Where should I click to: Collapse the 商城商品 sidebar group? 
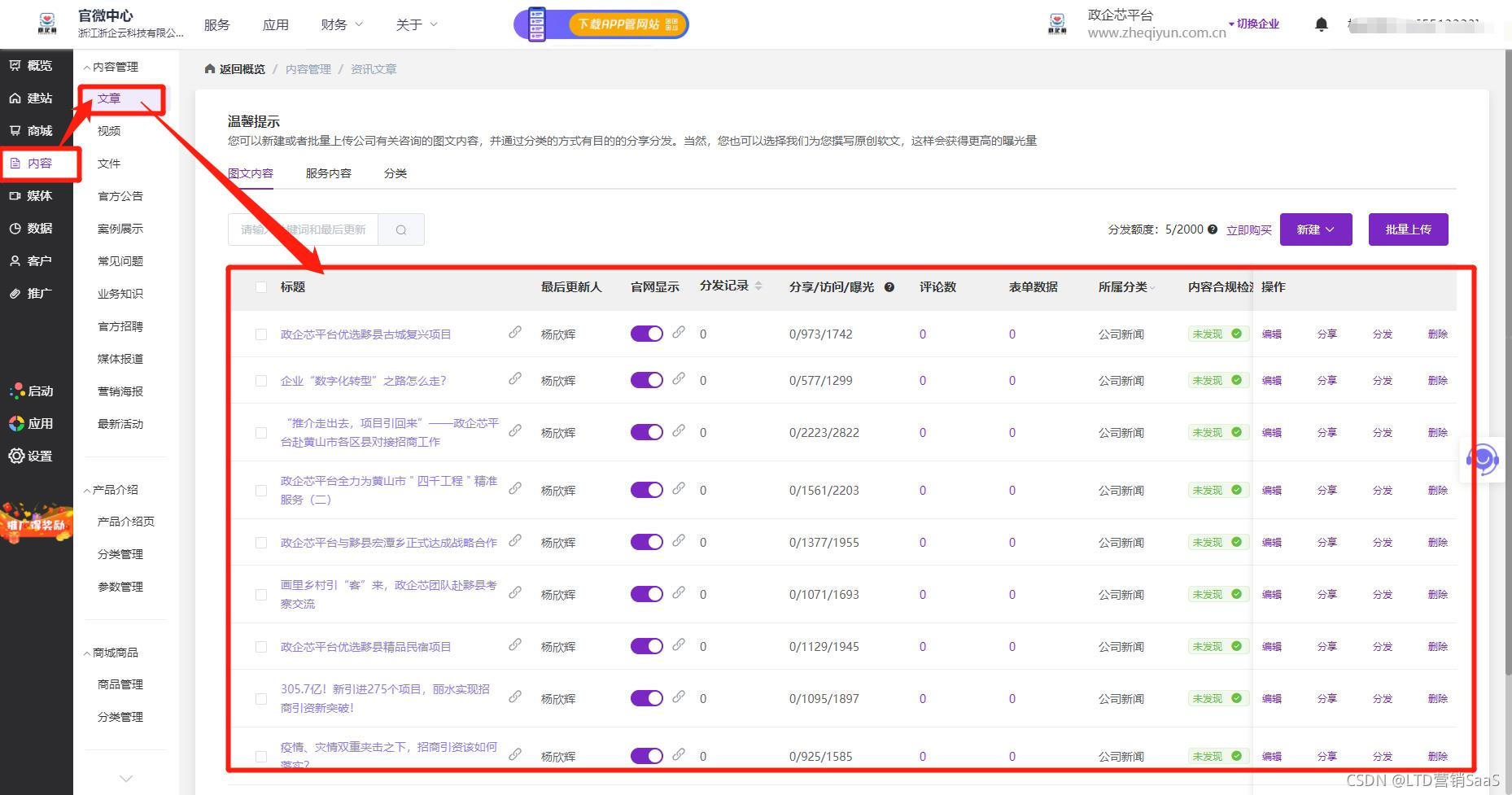[x=111, y=653]
